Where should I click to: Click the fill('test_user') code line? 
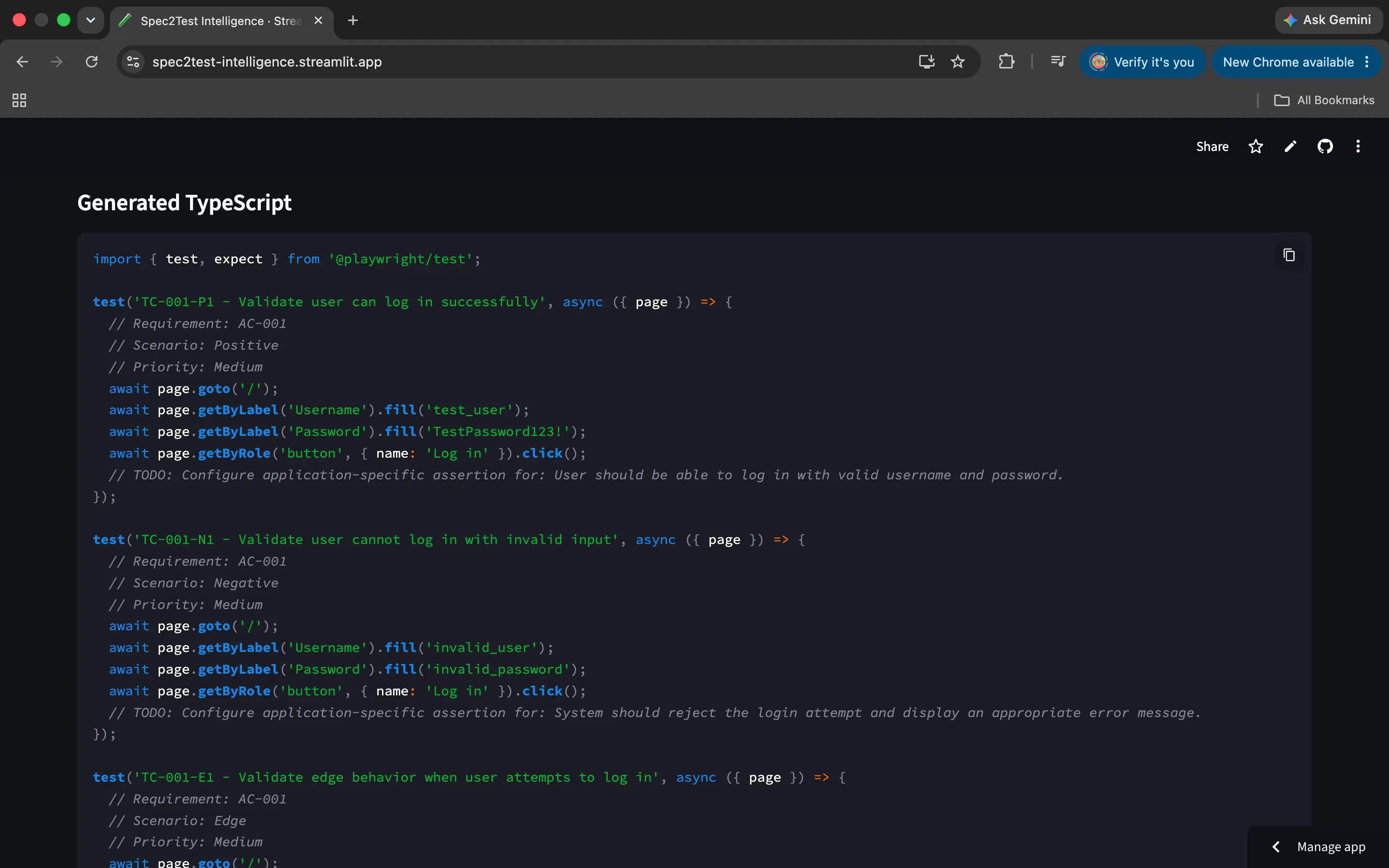tap(319, 410)
